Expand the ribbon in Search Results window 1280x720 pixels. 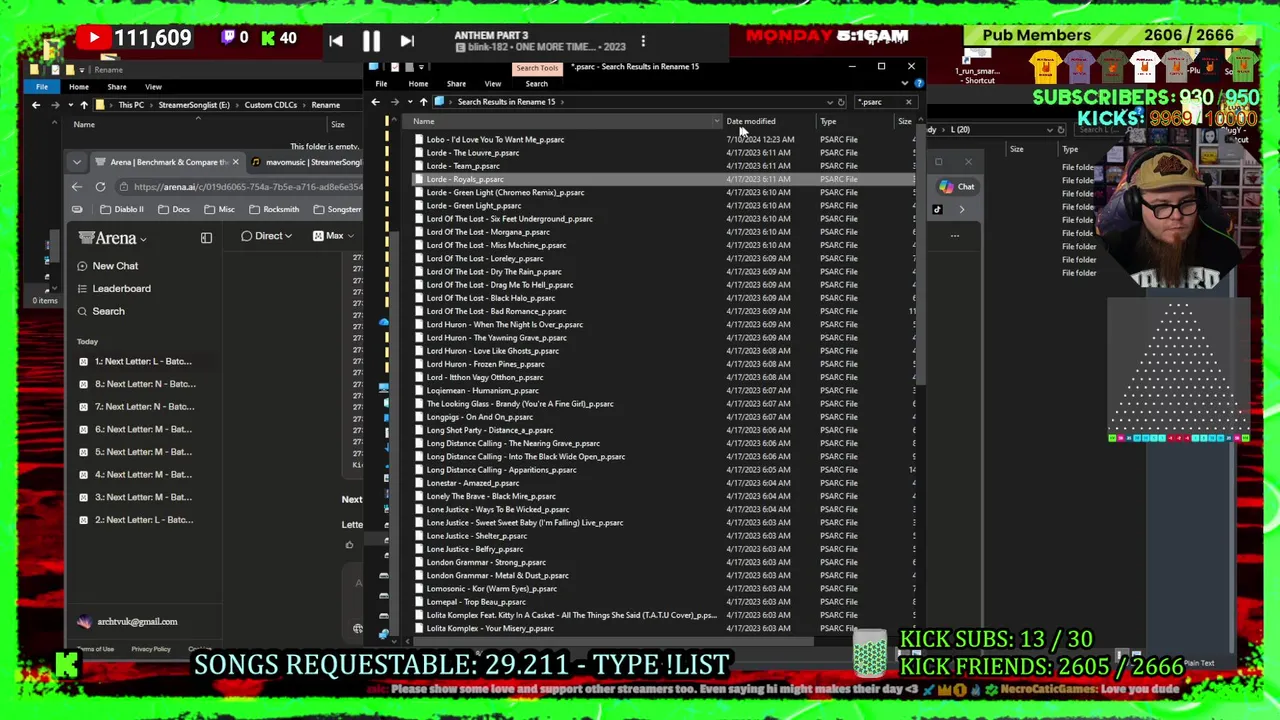pos(905,84)
